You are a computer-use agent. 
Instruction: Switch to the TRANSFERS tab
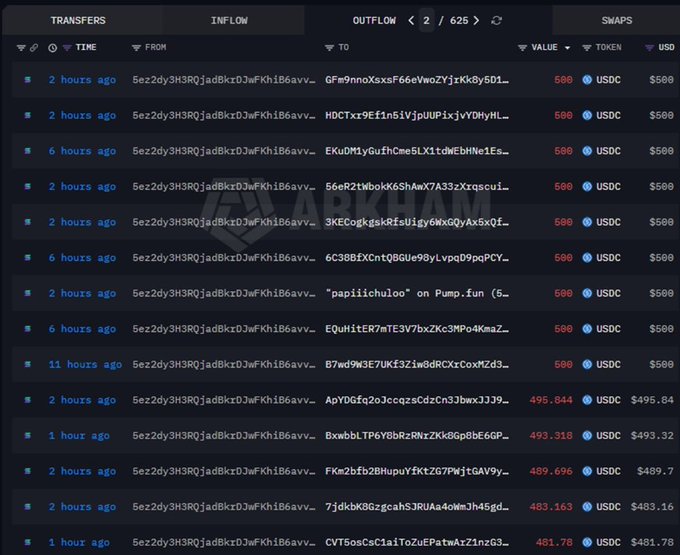pos(78,20)
